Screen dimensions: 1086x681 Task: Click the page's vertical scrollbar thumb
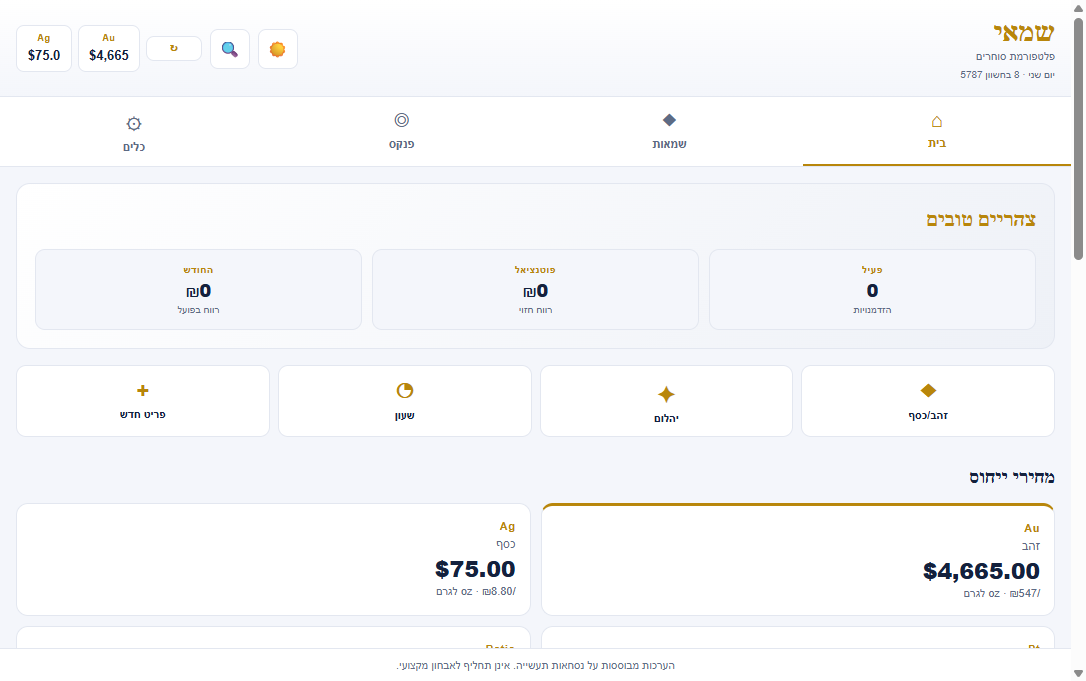pos(1078,139)
